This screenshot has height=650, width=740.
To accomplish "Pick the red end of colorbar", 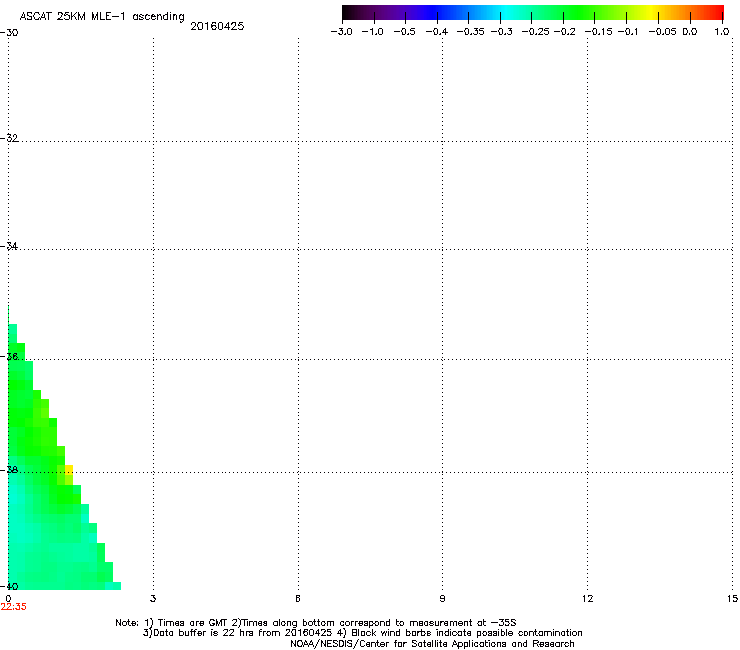I will coord(716,12).
